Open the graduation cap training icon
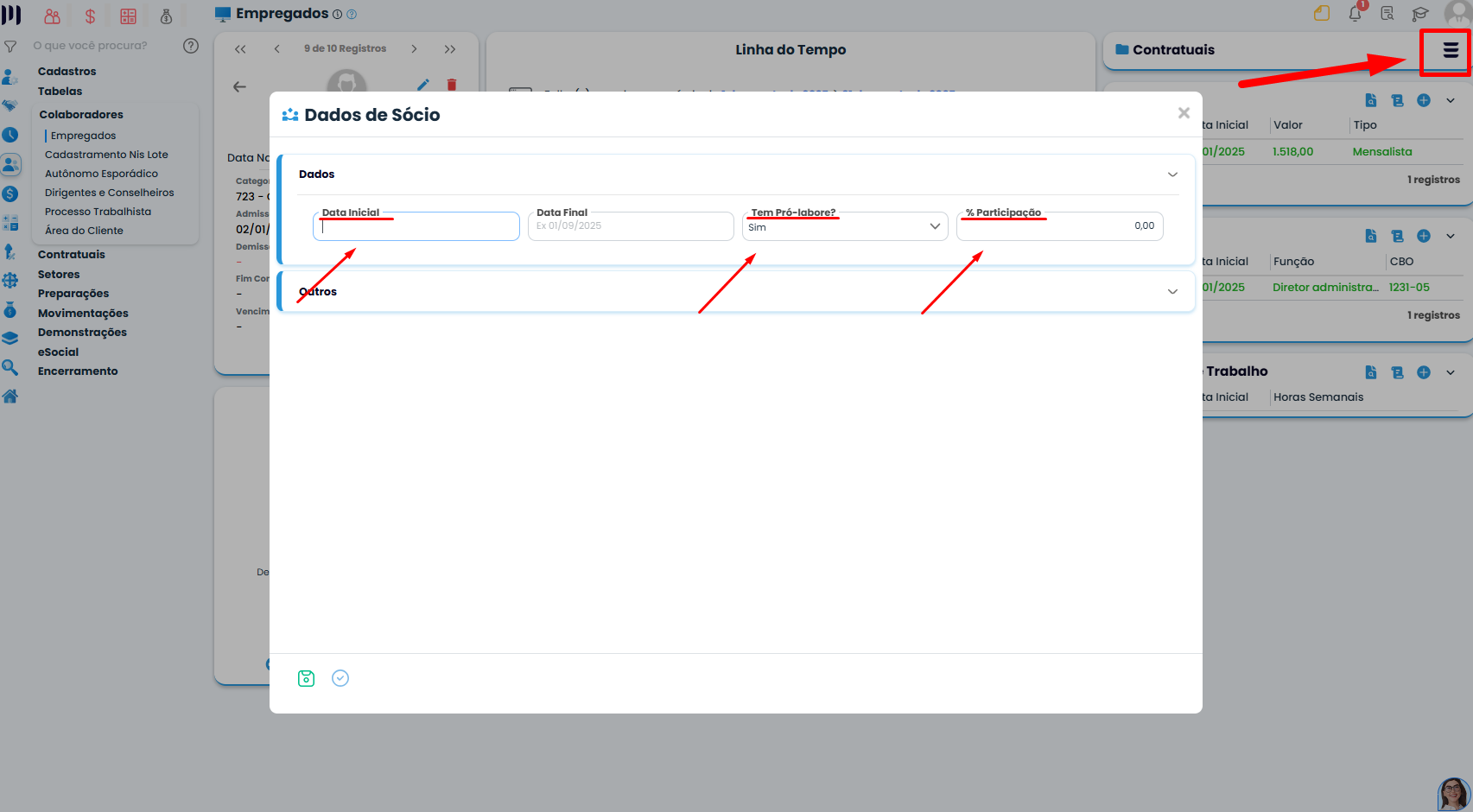Image resolution: width=1473 pixels, height=812 pixels. pos(1420,13)
